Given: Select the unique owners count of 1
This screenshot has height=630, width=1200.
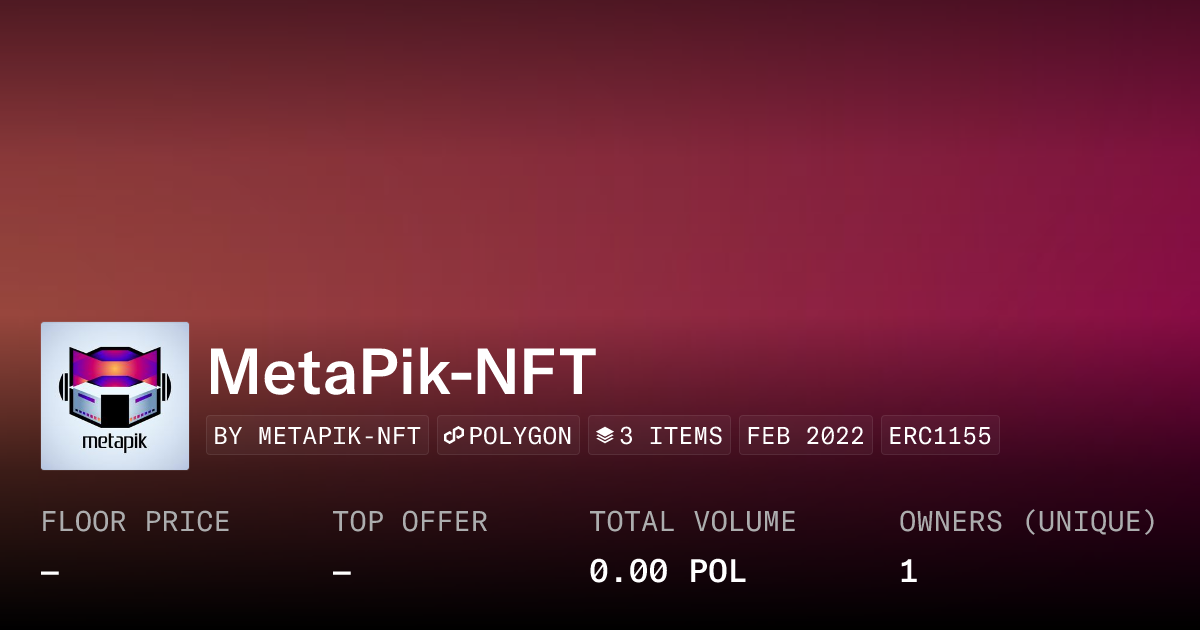Looking at the screenshot, I should click(x=908, y=572).
